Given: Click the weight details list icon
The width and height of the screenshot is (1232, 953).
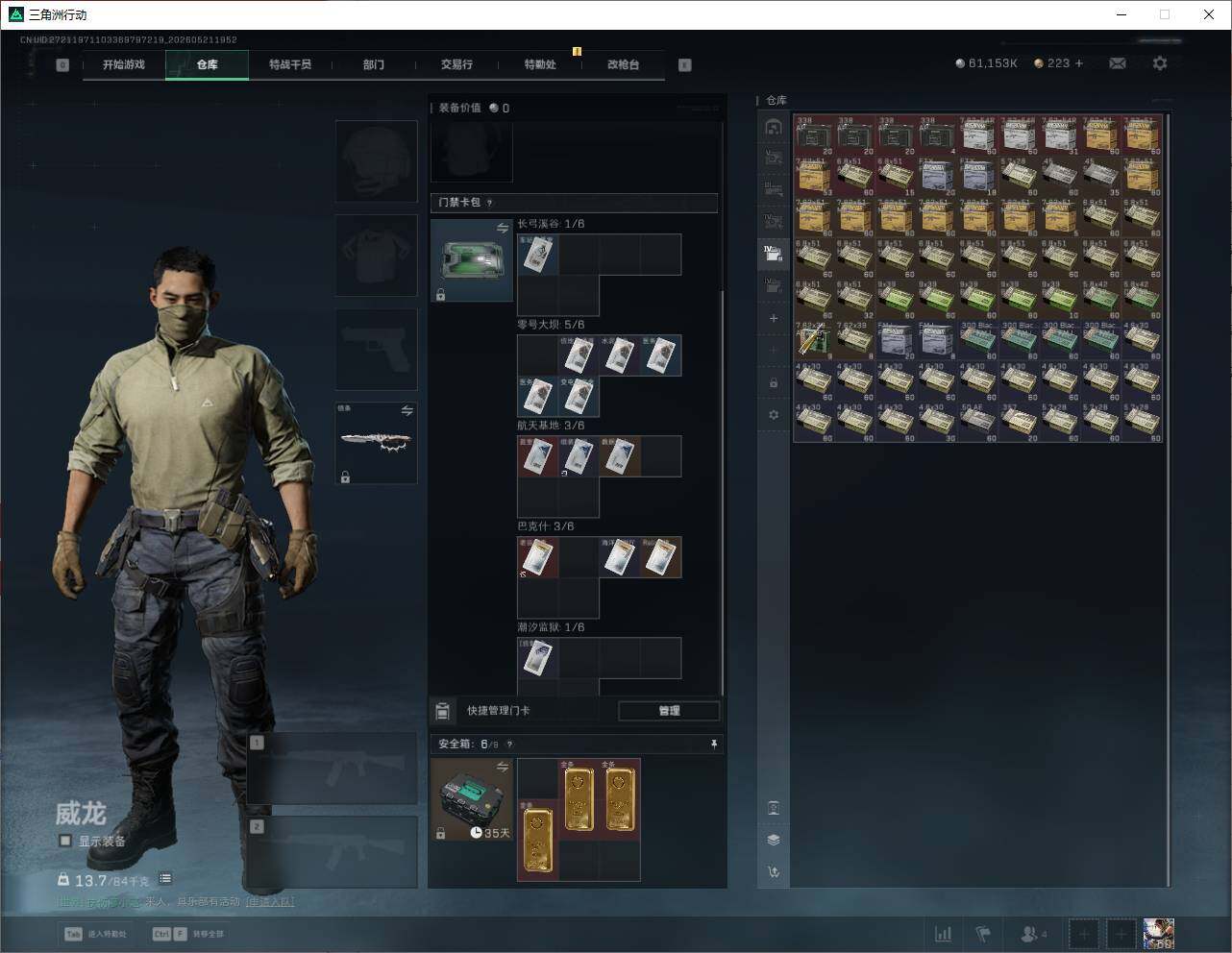Looking at the screenshot, I should point(165,878).
